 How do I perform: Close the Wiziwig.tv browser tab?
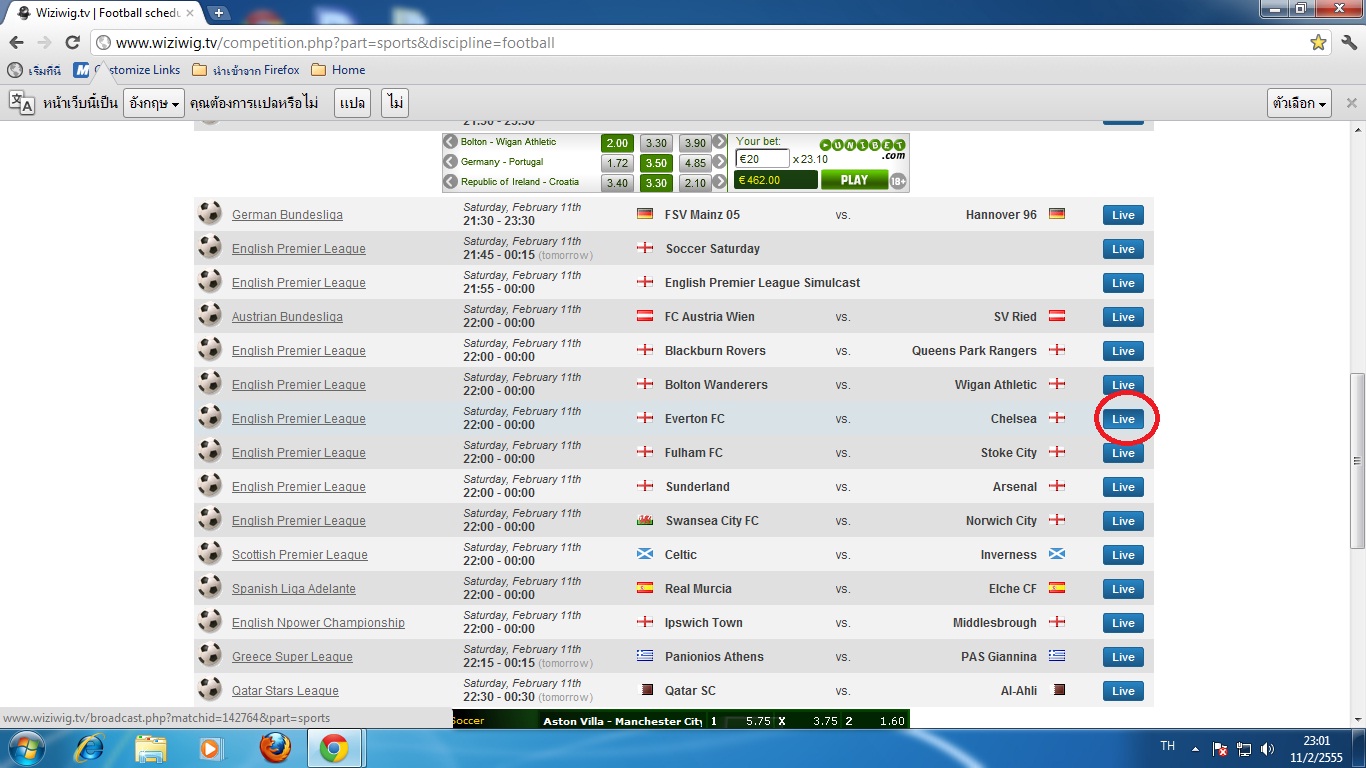[191, 13]
